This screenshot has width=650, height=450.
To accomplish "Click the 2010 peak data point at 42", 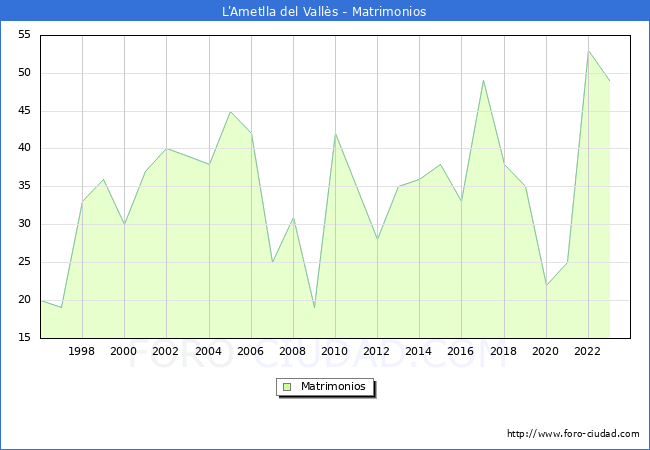I will click(x=336, y=134).
